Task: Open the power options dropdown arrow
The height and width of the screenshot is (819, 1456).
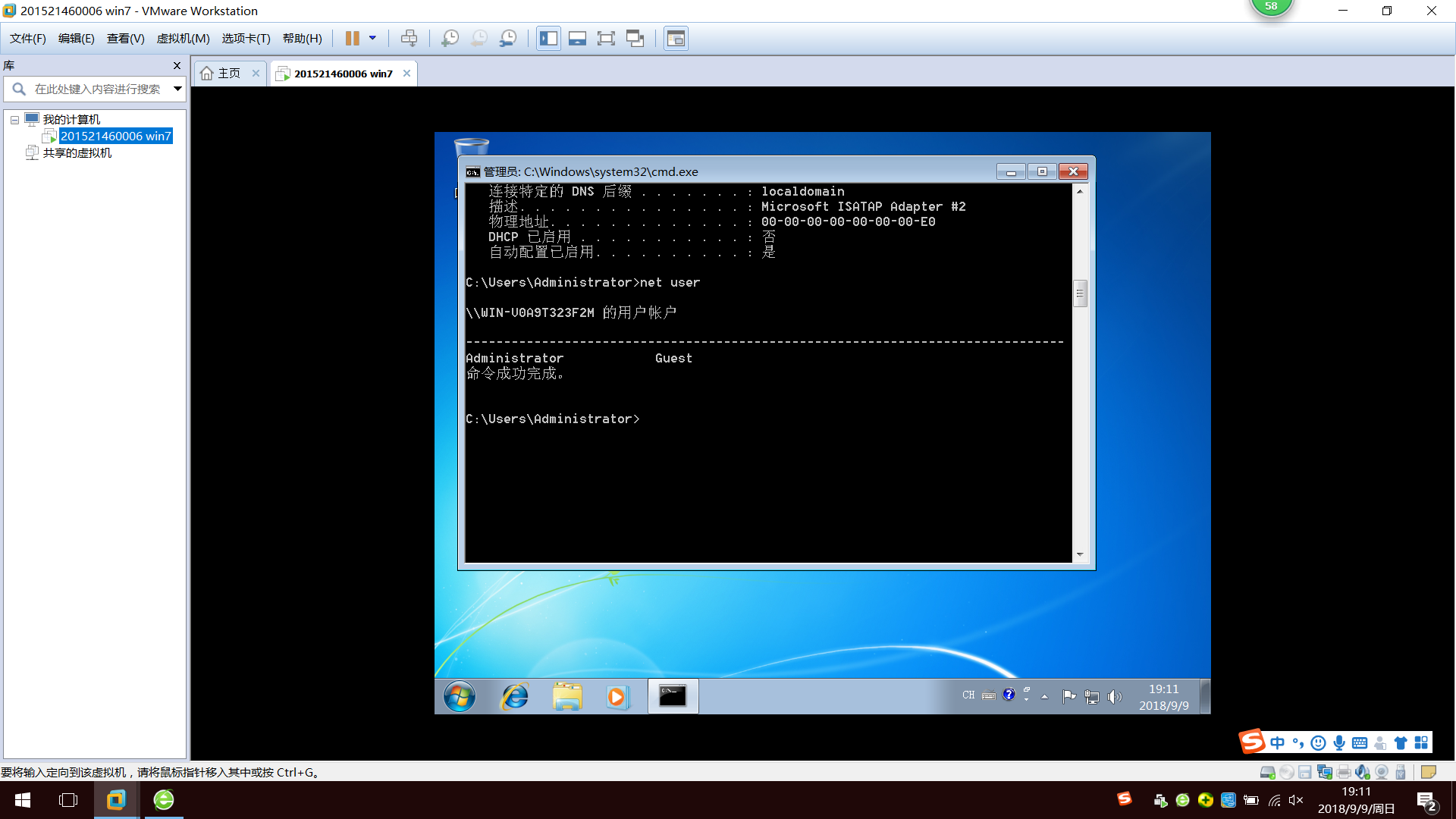Action: click(372, 38)
